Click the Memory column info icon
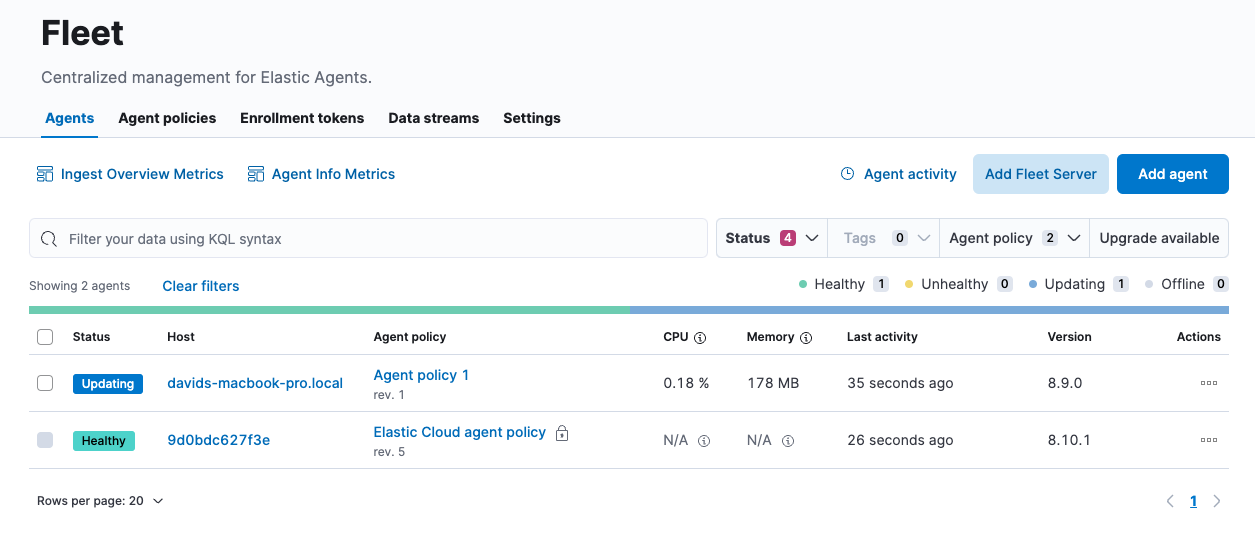The width and height of the screenshot is (1255, 553). point(806,338)
